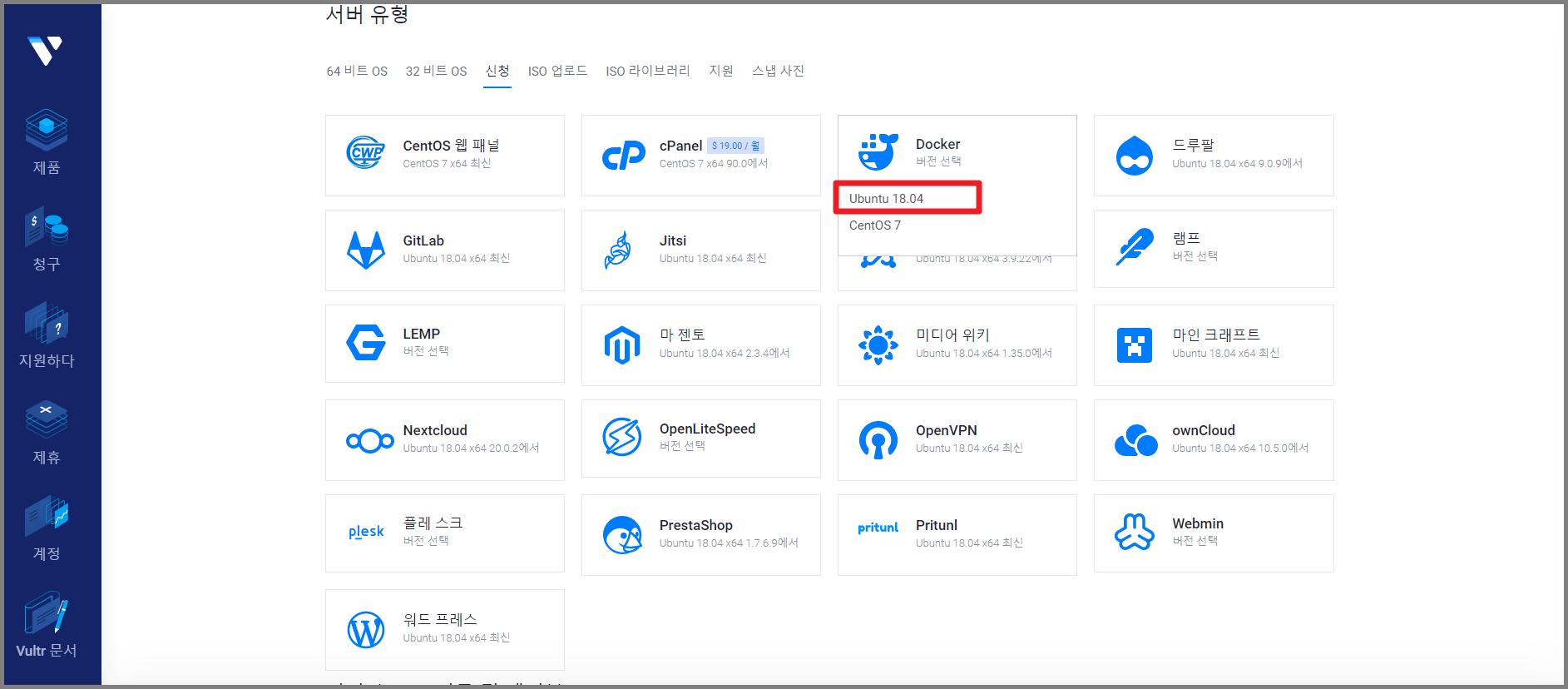Switch to the 64 비트 OS tab
Screen dimensions: 1568x689
[x=357, y=71]
